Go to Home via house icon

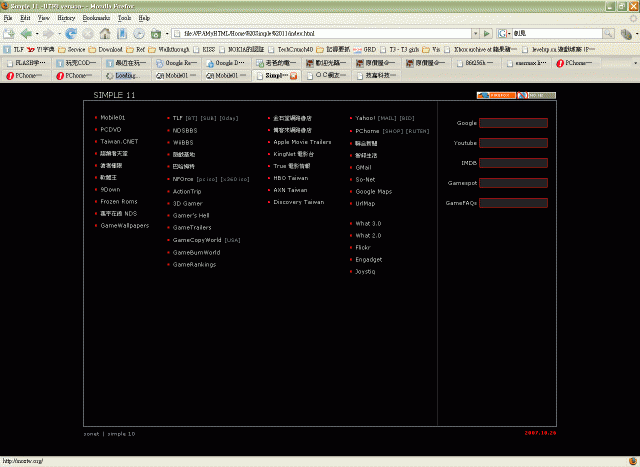point(105,33)
